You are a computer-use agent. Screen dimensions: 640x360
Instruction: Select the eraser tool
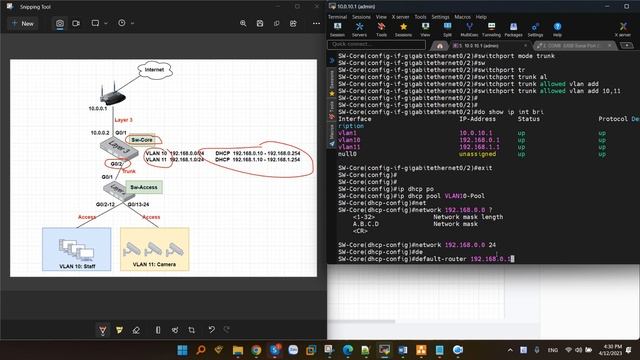[136, 330]
